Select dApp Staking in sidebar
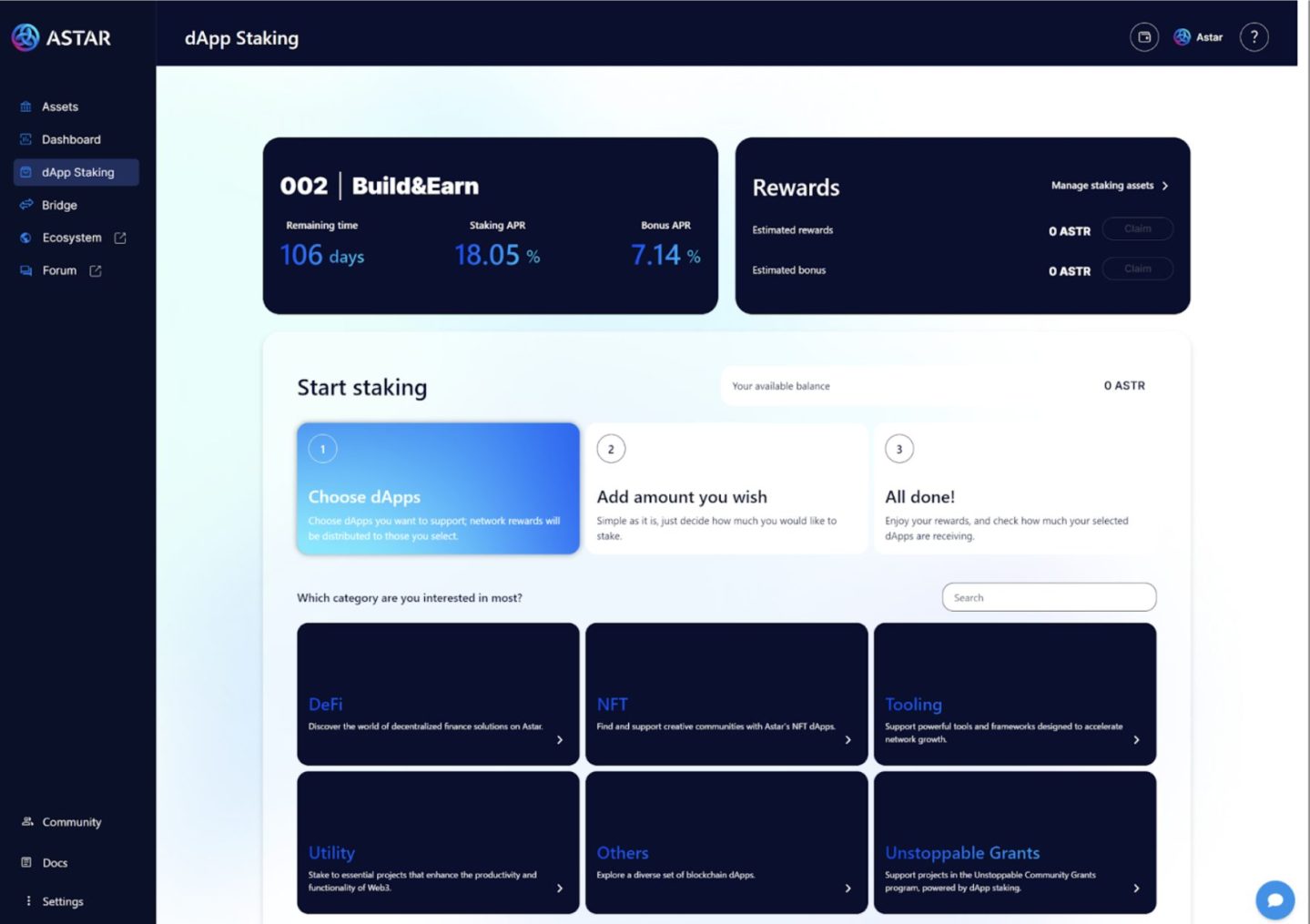The image size is (1310, 924). [76, 172]
